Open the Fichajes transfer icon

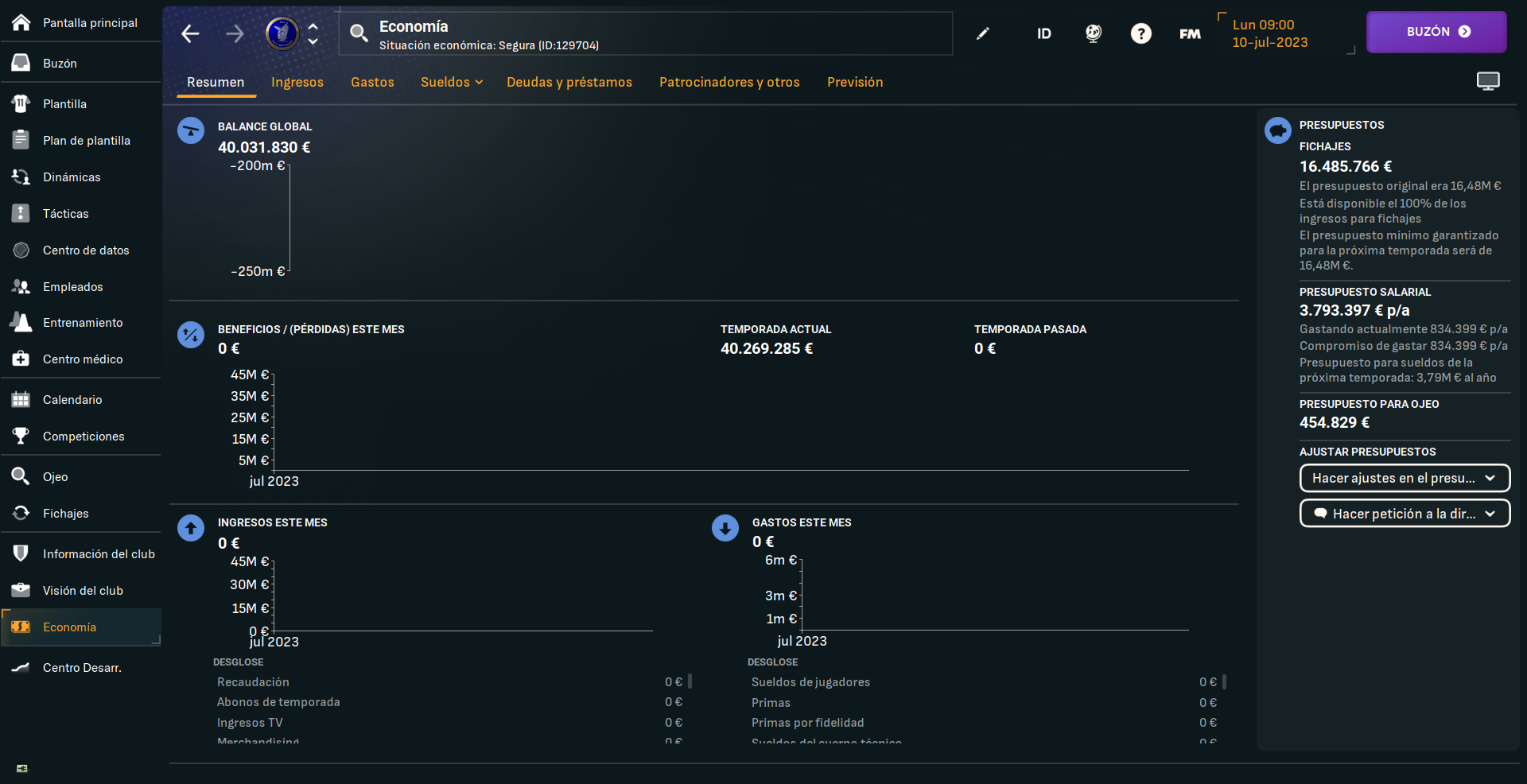click(21, 513)
